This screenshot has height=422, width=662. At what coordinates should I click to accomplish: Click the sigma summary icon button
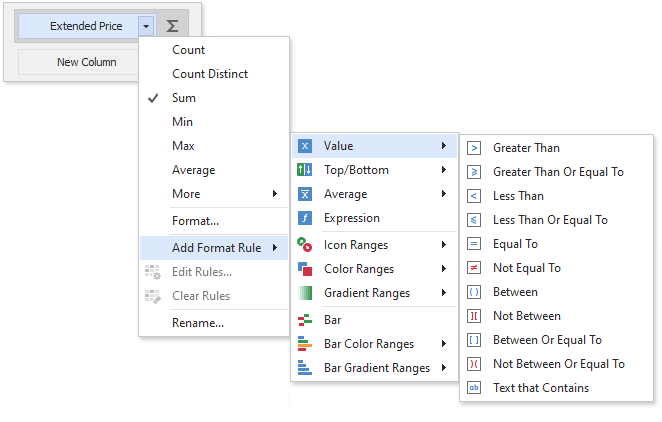[172, 26]
